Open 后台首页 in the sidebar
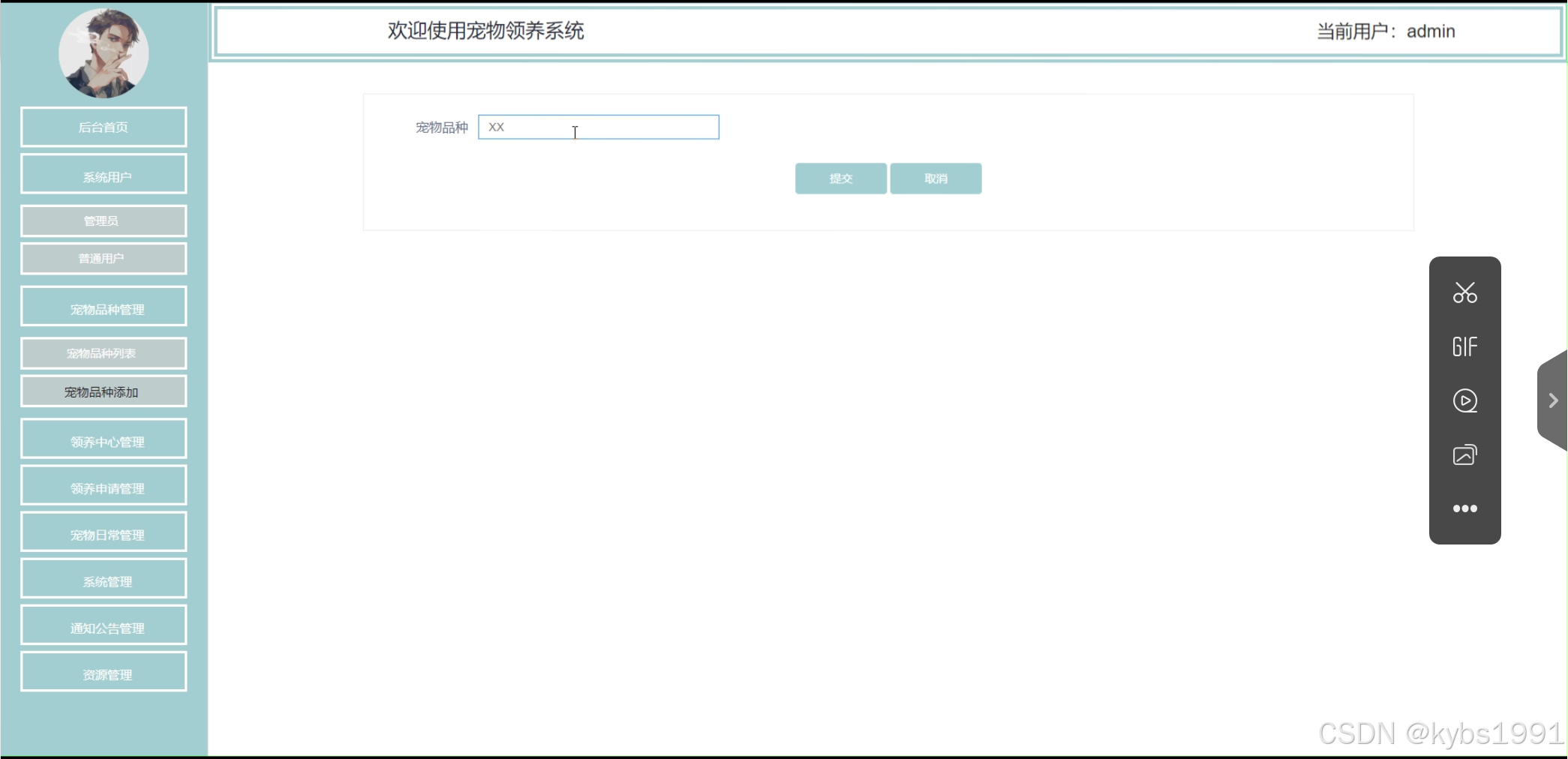Image resolution: width=1568 pixels, height=759 pixels. [x=104, y=127]
